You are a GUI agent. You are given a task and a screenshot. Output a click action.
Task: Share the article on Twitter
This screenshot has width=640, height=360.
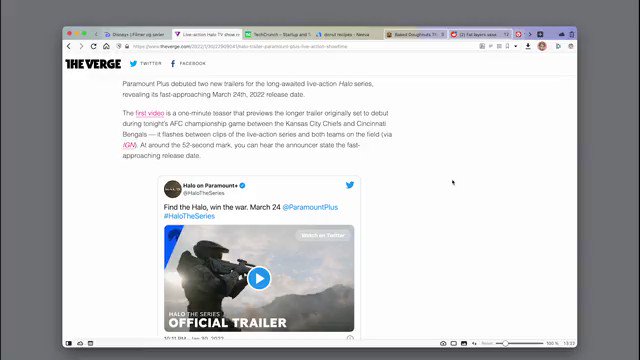146,64
